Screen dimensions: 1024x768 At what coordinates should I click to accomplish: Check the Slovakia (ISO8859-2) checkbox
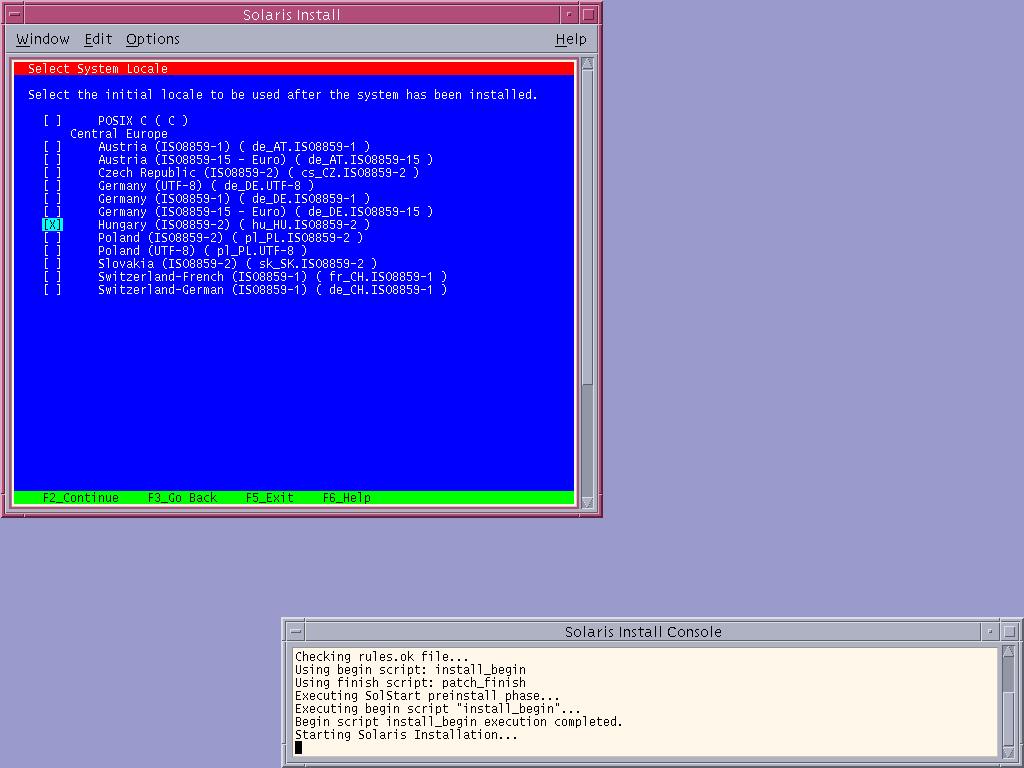[52, 264]
